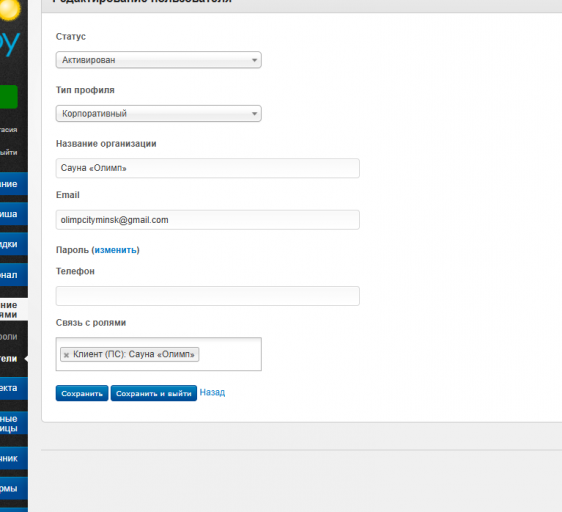Open the sidebar menu item ending in 'иша'
Image resolution: width=562 pixels, height=512 pixels.
tap(14, 214)
